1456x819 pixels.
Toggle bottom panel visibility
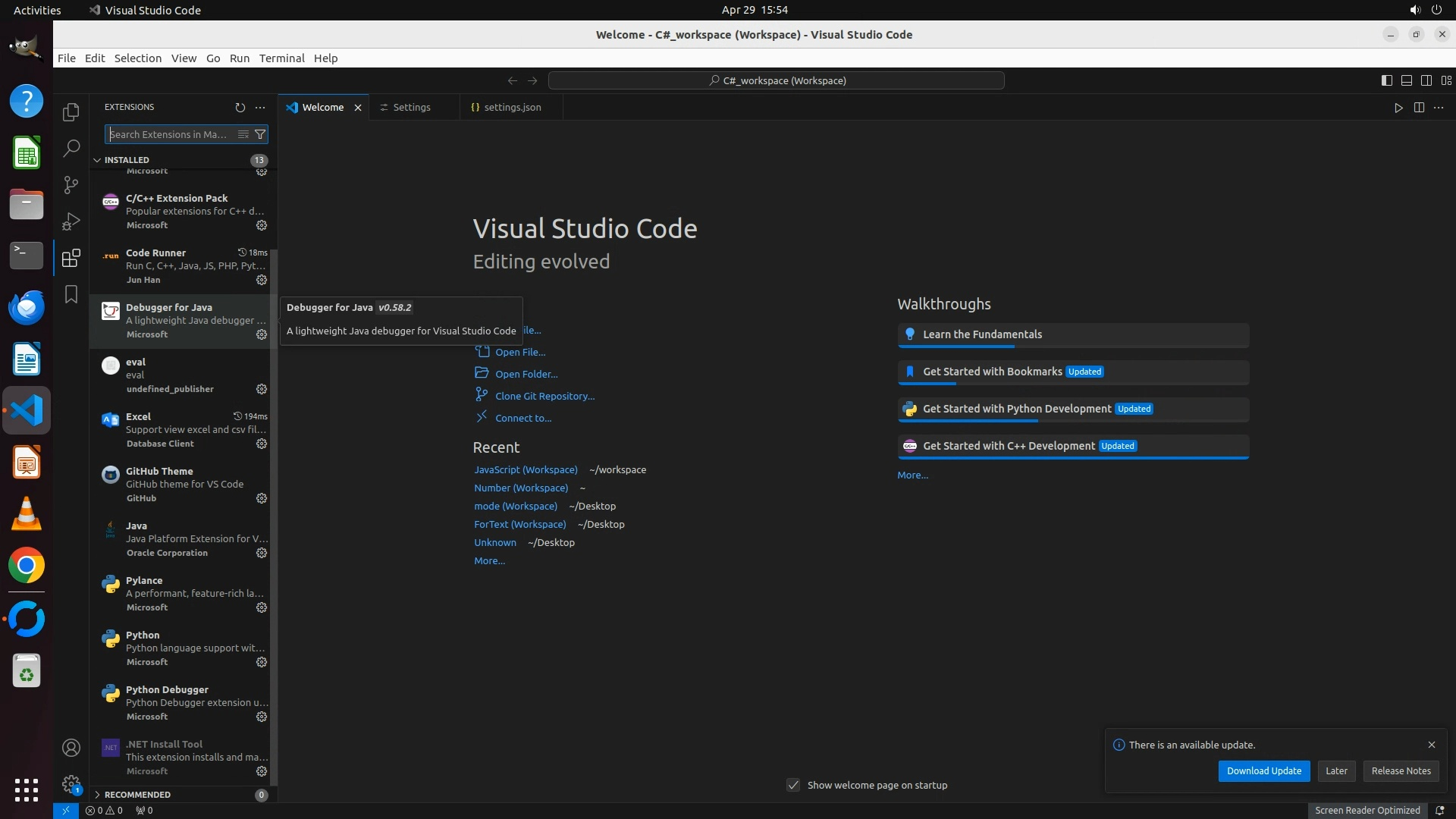click(x=1406, y=80)
